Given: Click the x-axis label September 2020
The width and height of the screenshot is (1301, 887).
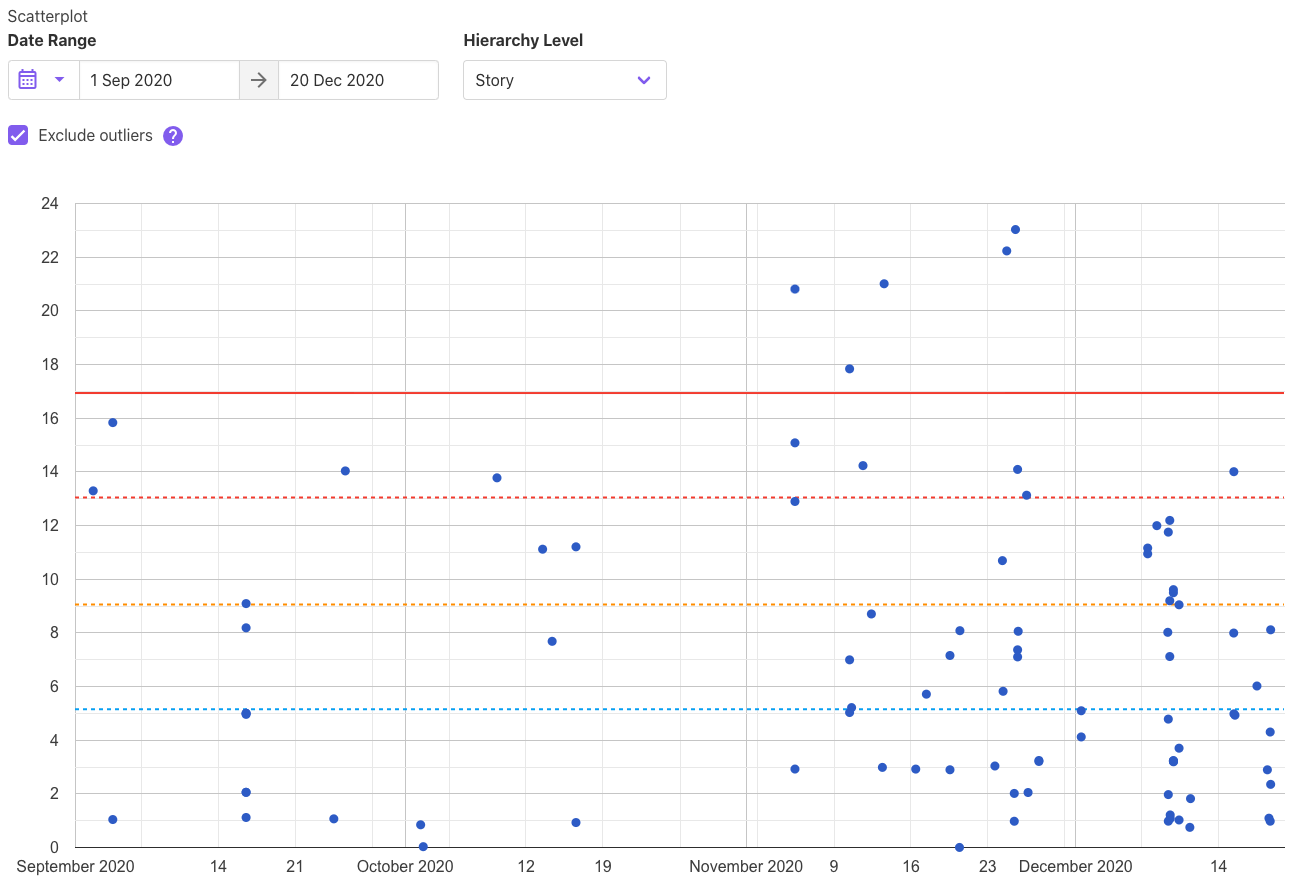Looking at the screenshot, I should click(x=75, y=866).
